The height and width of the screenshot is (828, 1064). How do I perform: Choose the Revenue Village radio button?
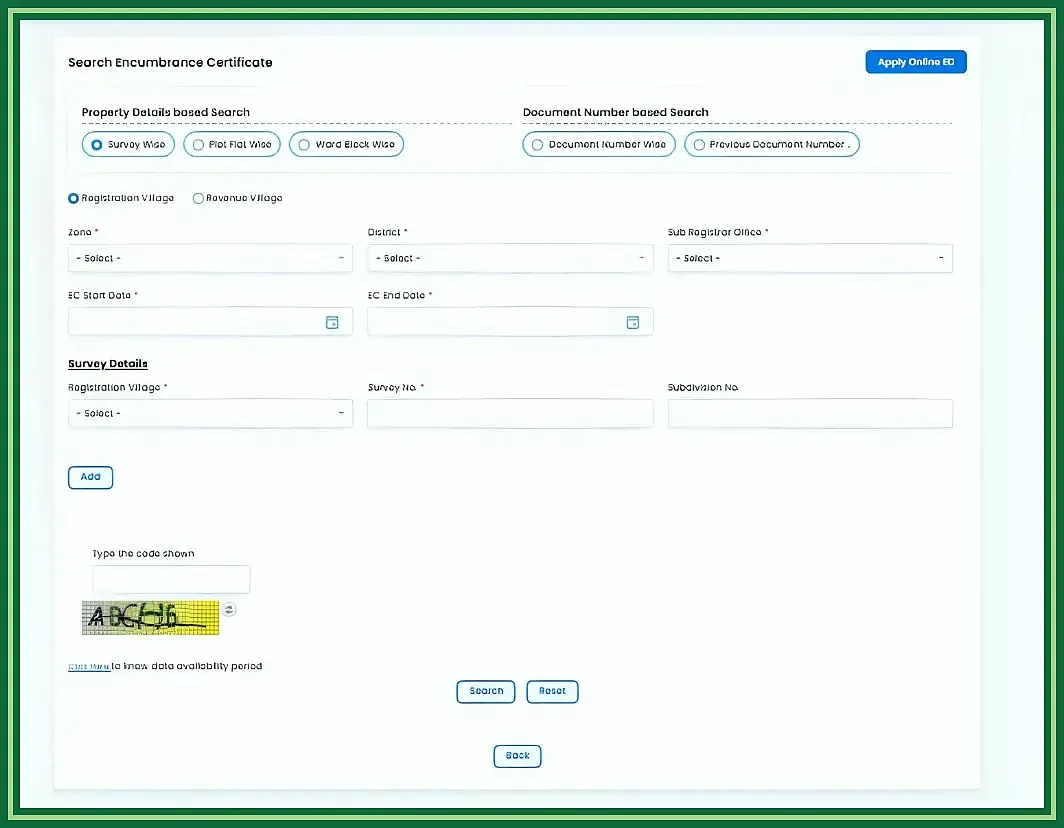pos(198,198)
